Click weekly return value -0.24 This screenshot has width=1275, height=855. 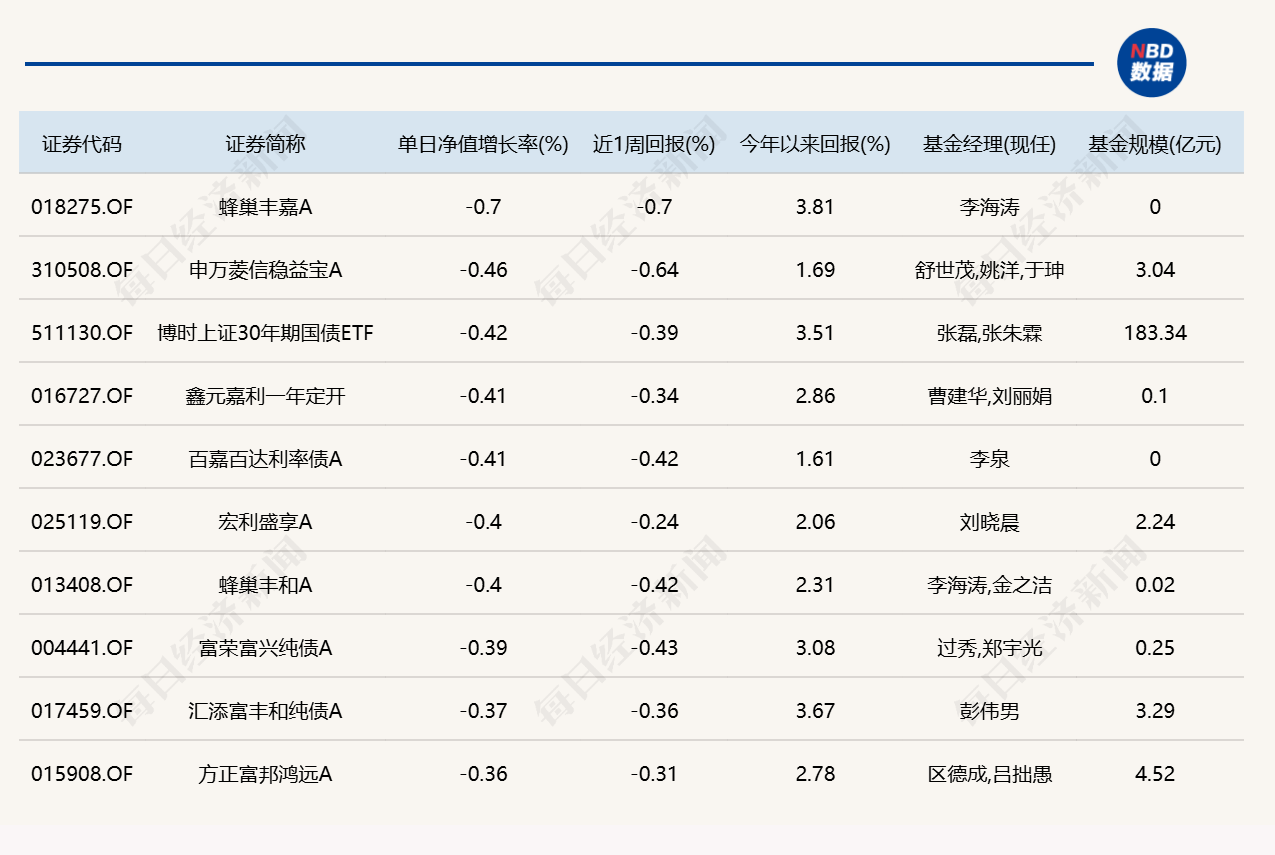[654, 523]
